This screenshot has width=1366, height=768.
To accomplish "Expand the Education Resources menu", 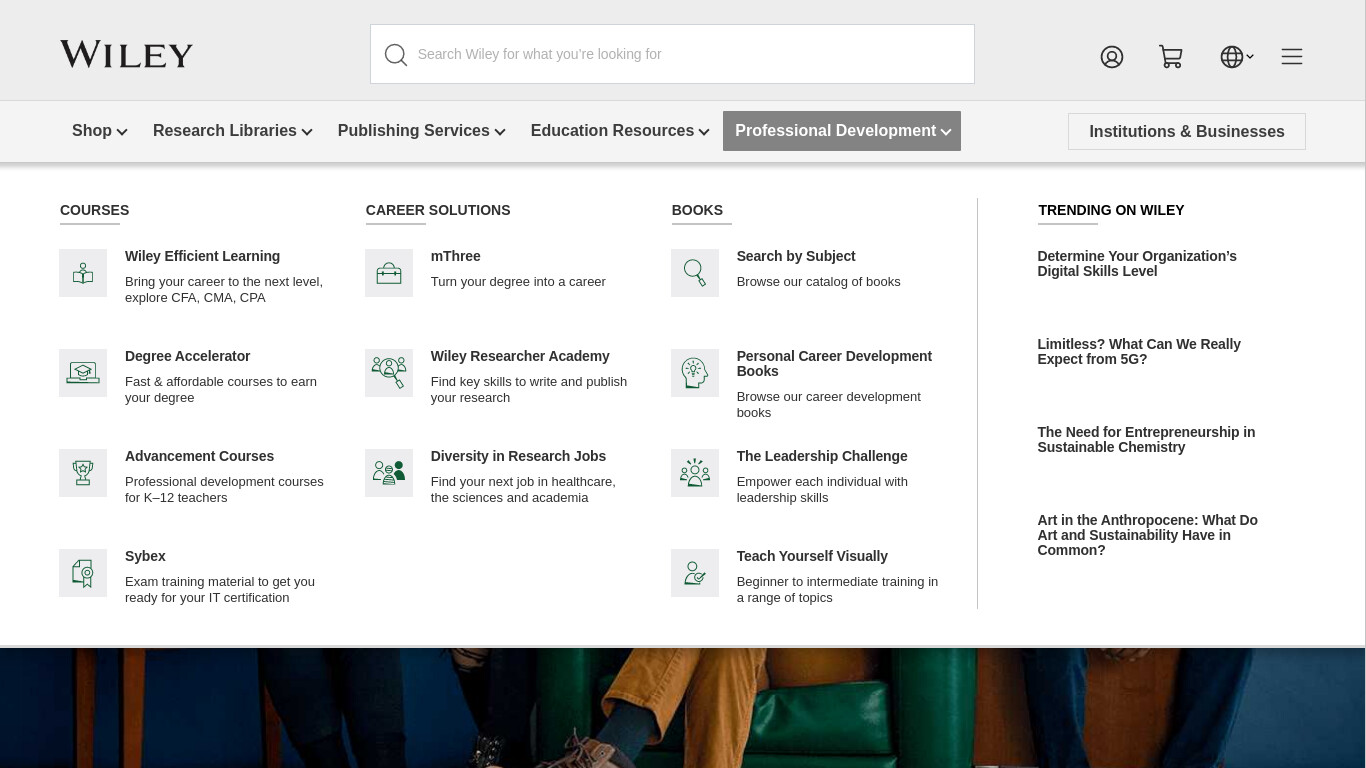I will pyautogui.click(x=620, y=131).
